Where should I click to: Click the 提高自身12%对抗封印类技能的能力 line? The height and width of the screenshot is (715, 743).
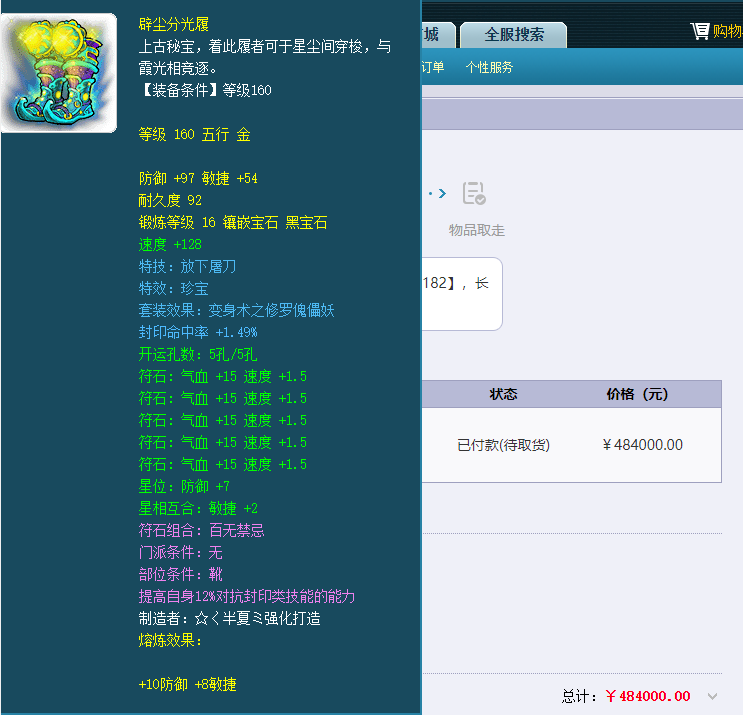pyautogui.click(x=246, y=597)
